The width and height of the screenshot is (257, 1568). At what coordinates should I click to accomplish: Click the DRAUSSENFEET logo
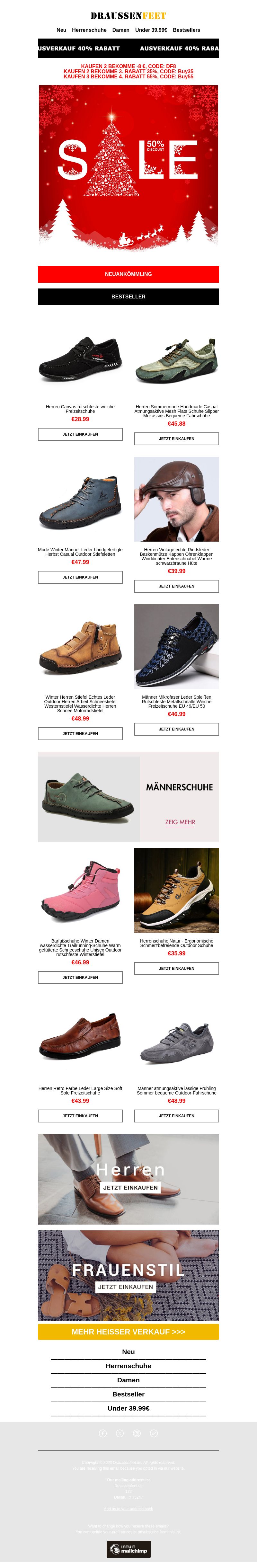(128, 16)
